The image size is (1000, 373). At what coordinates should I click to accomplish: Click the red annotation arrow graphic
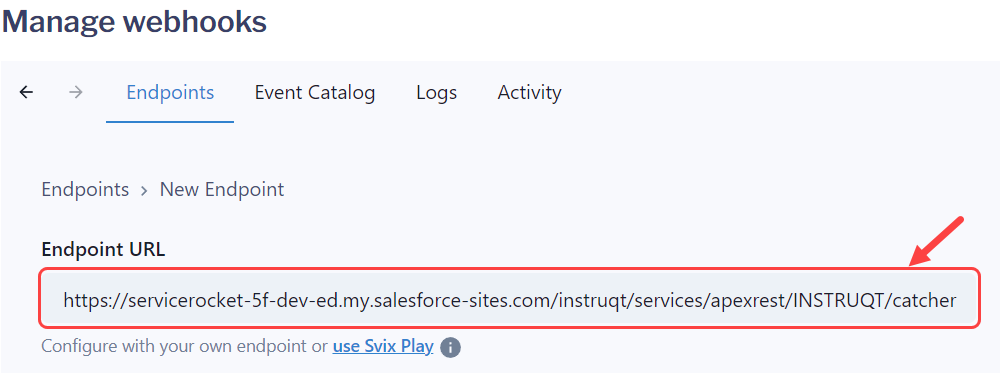936,242
